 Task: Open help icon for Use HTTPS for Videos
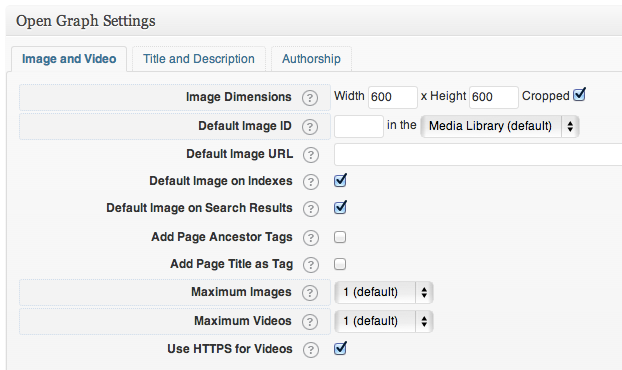[x=311, y=350]
